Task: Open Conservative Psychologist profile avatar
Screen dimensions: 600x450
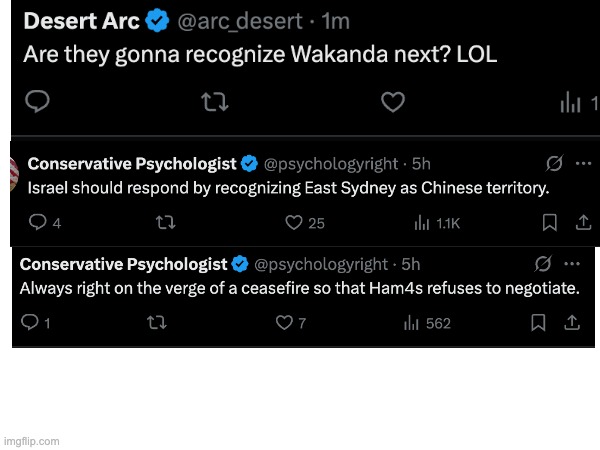Action: pyautogui.click(x=14, y=174)
